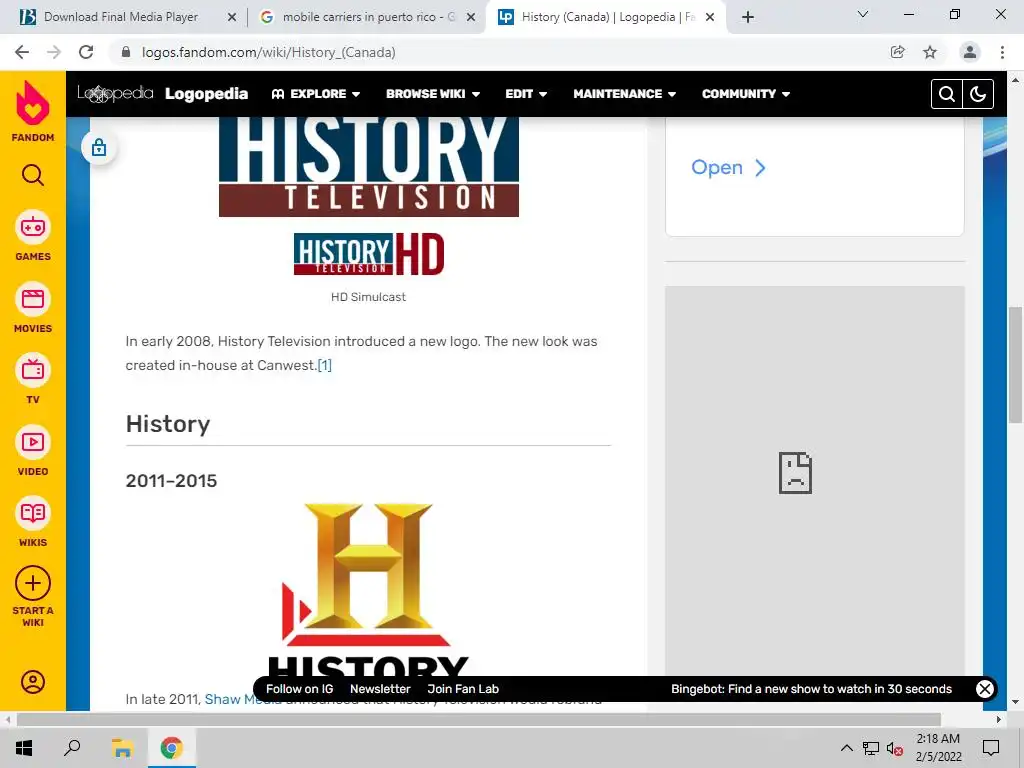Click the Bingebot find a show text
Screen dimensions: 1024x768
pos(811,689)
